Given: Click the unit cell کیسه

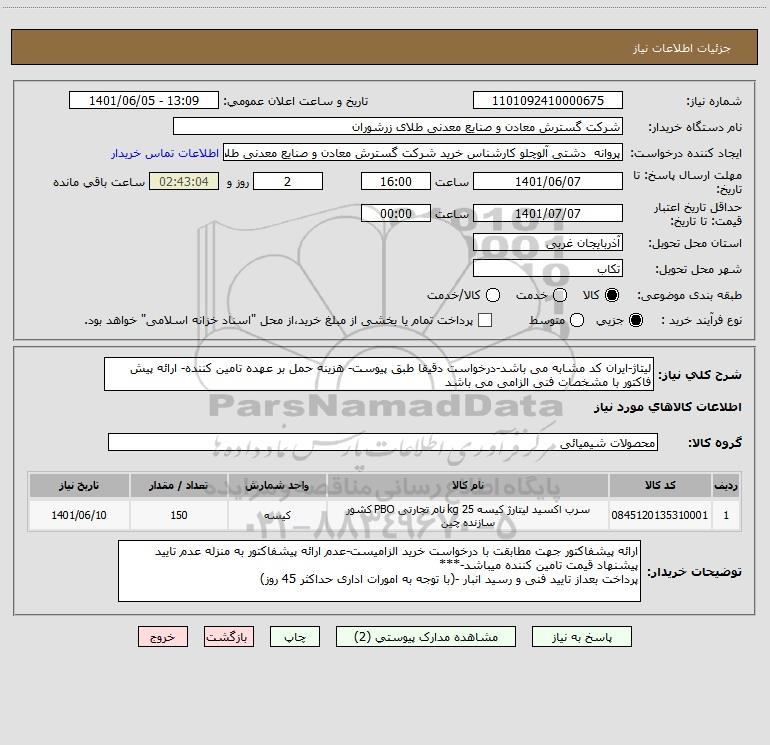Looking at the screenshot, I should tap(277, 515).
